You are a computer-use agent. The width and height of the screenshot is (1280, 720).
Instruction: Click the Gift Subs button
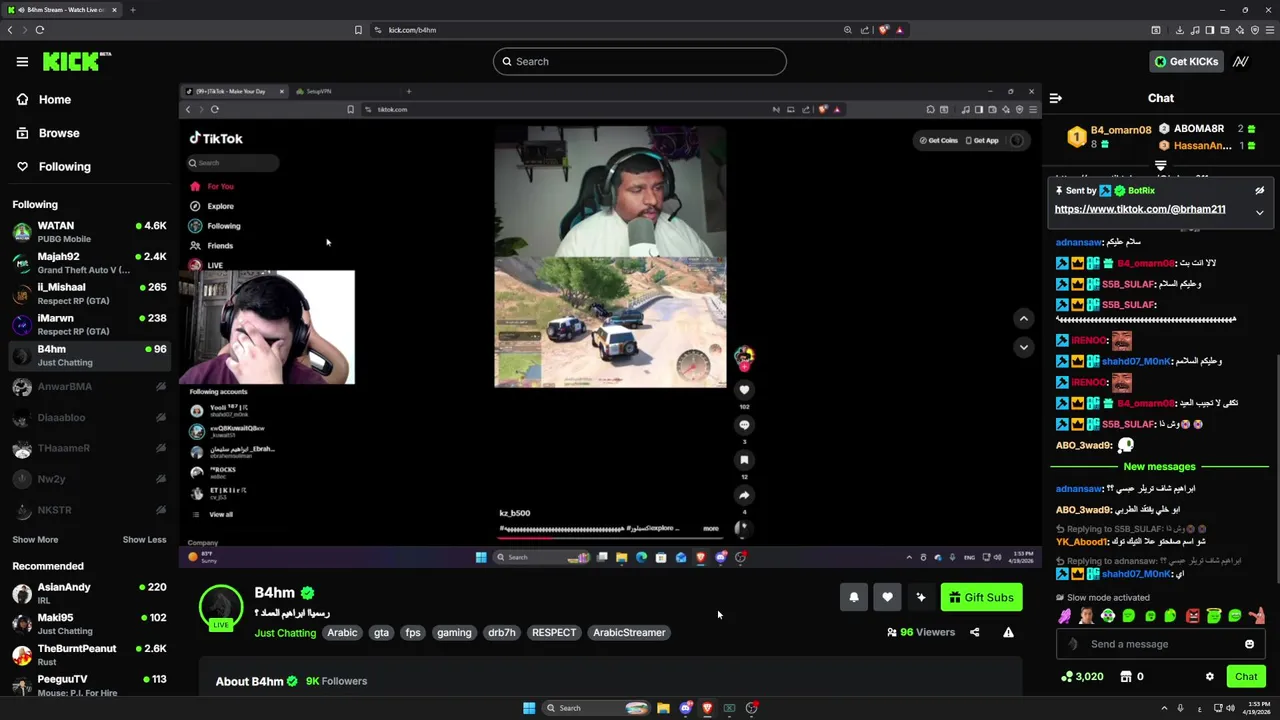tap(981, 597)
